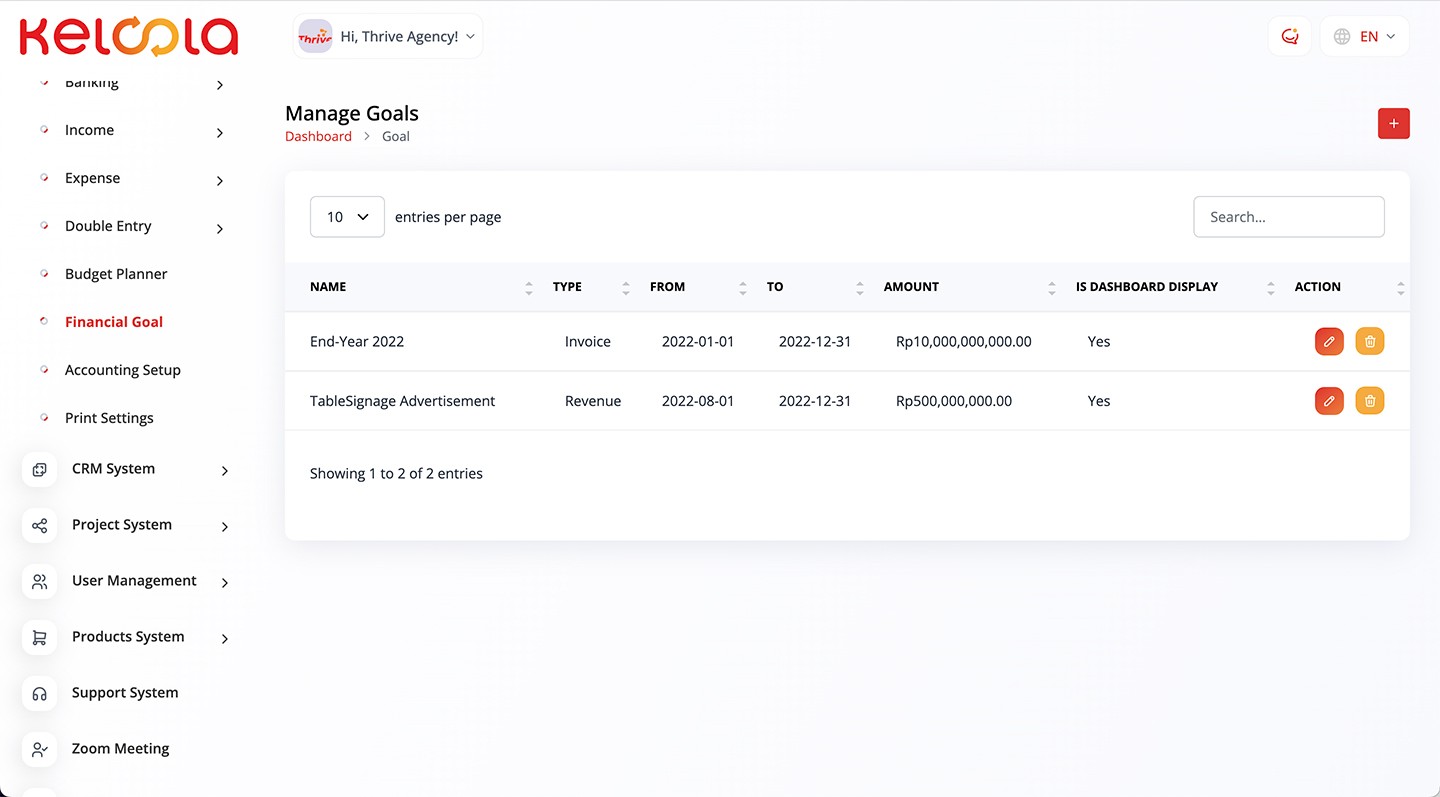Click the CRM System sidebar icon
This screenshot has width=1440, height=797.
(x=40, y=469)
